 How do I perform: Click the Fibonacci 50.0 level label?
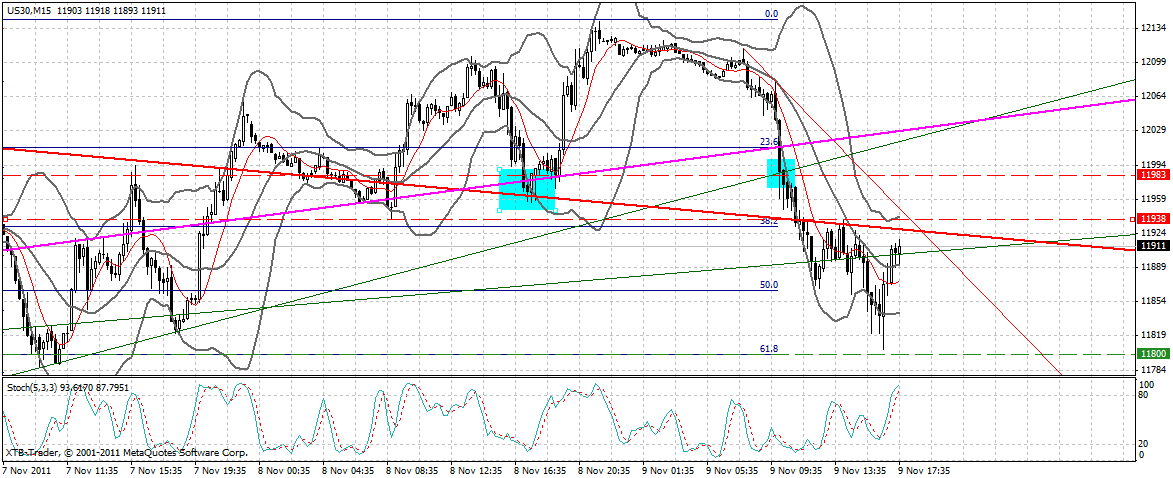point(769,285)
